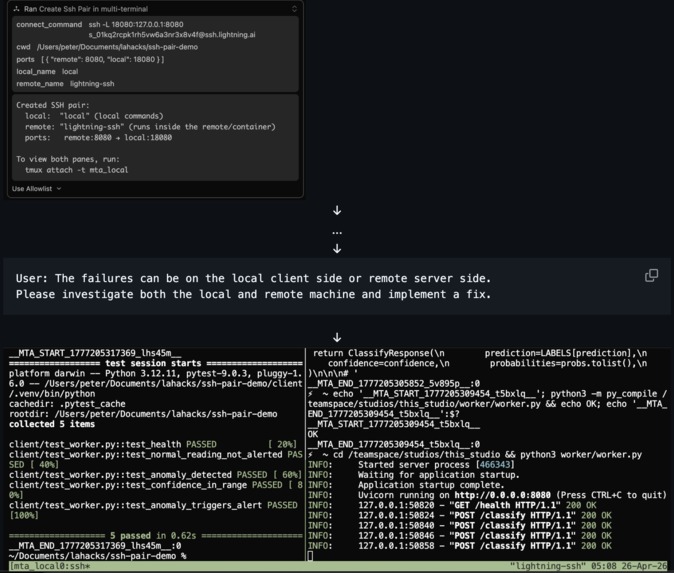Click the test_health PASSED line
The image size is (674, 573).
153,444
